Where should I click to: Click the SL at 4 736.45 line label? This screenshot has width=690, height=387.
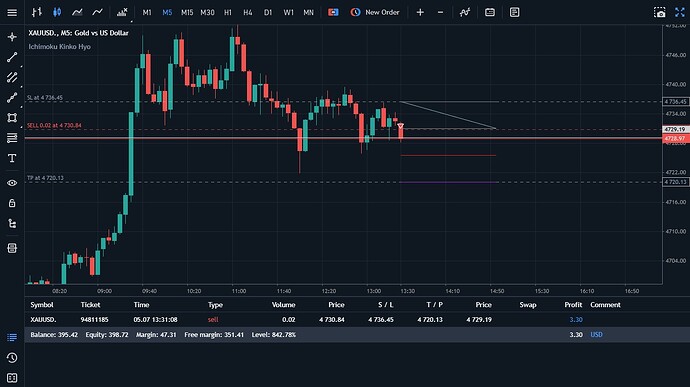coord(45,98)
